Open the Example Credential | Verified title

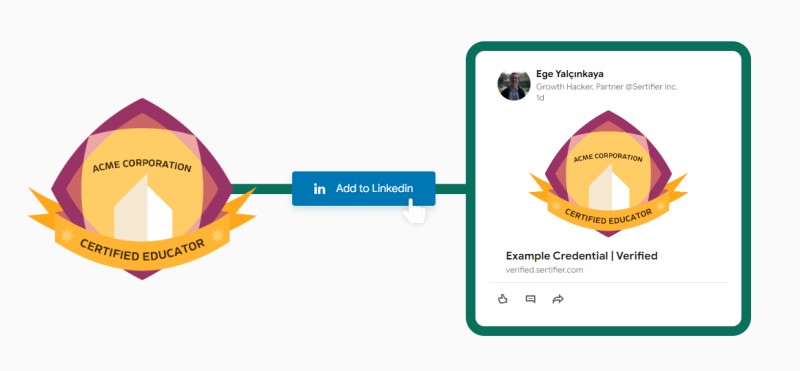(x=581, y=256)
